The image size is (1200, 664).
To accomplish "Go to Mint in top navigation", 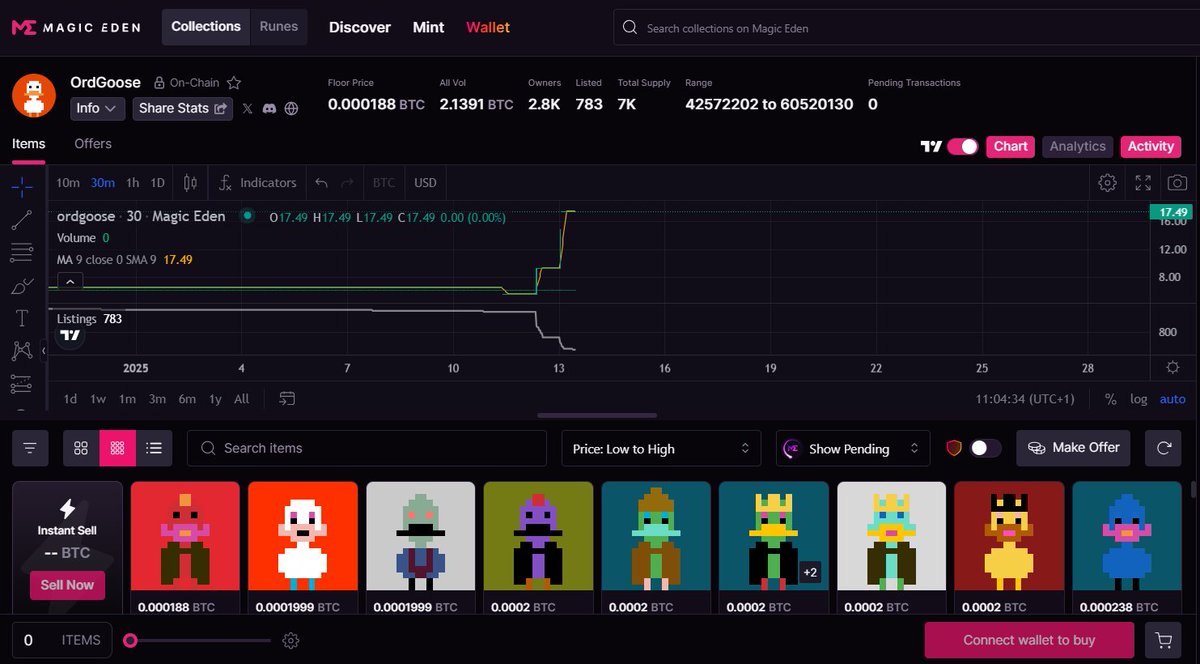I will [428, 28].
